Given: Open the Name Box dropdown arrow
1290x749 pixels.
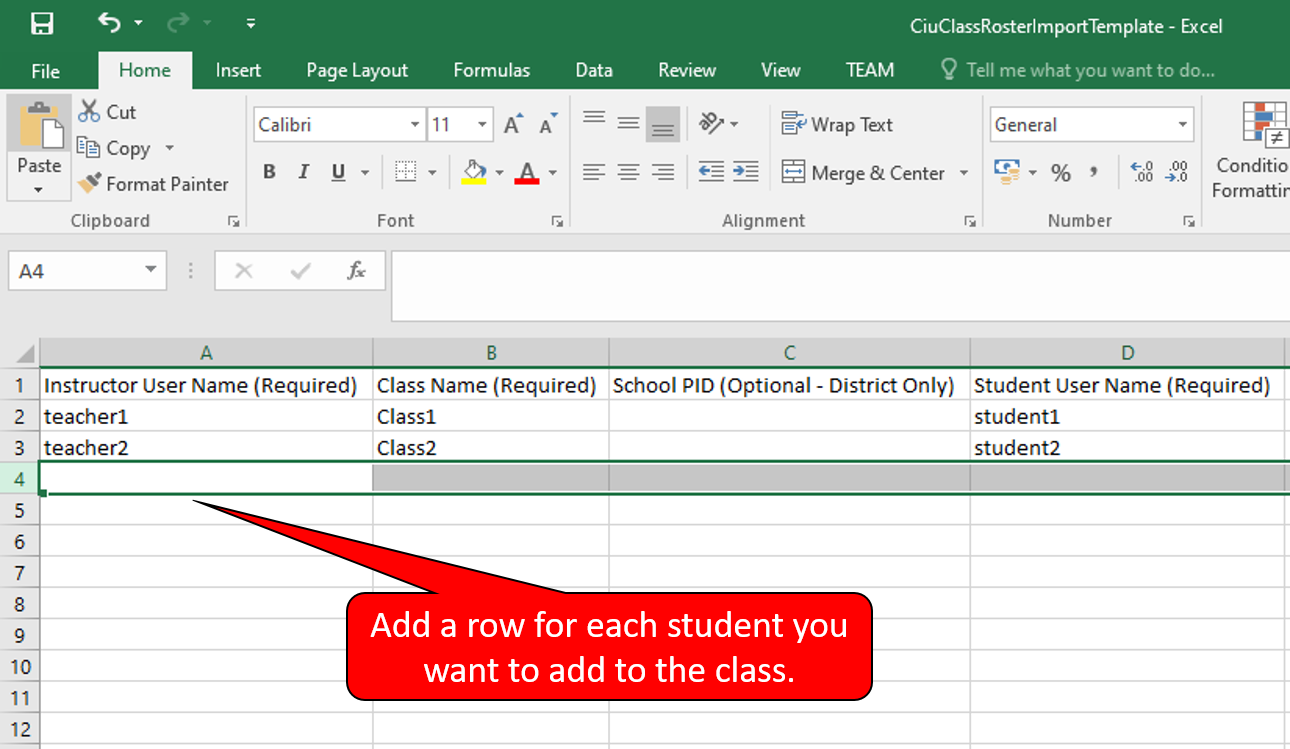Looking at the screenshot, I should tap(151, 270).
